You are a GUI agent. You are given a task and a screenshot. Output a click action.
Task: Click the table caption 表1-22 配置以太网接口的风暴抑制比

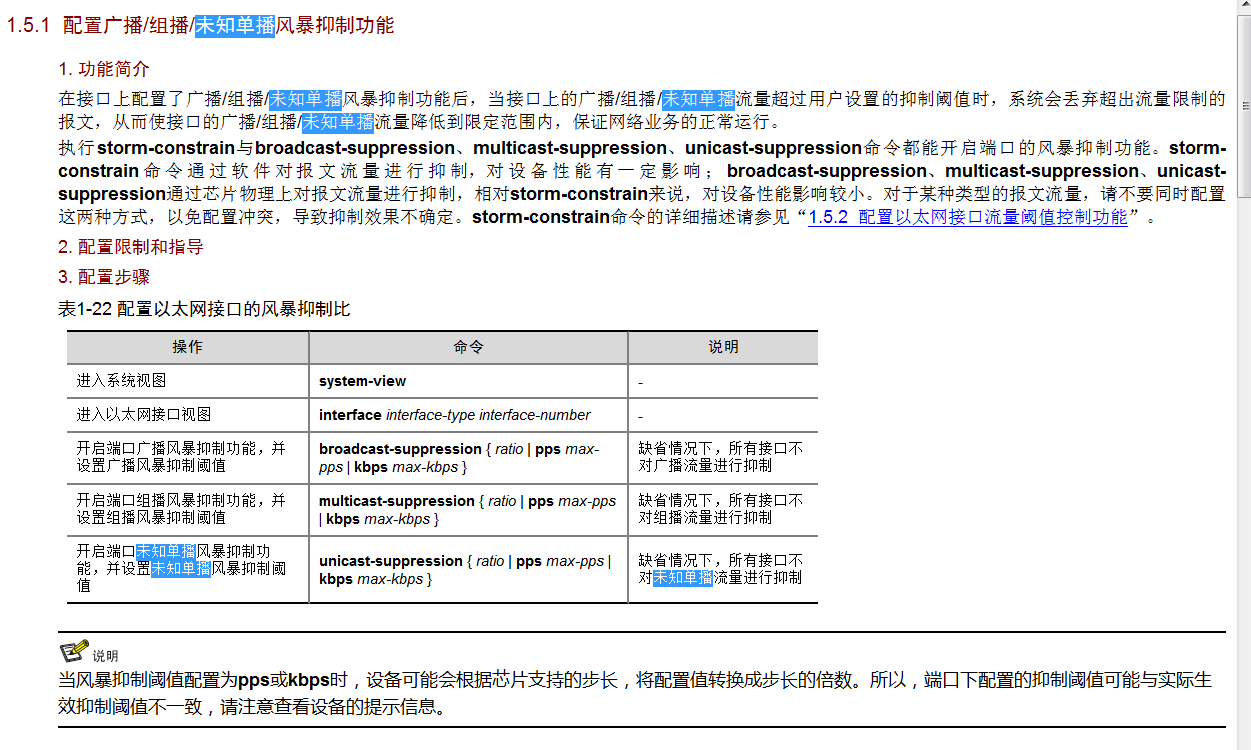coord(204,309)
